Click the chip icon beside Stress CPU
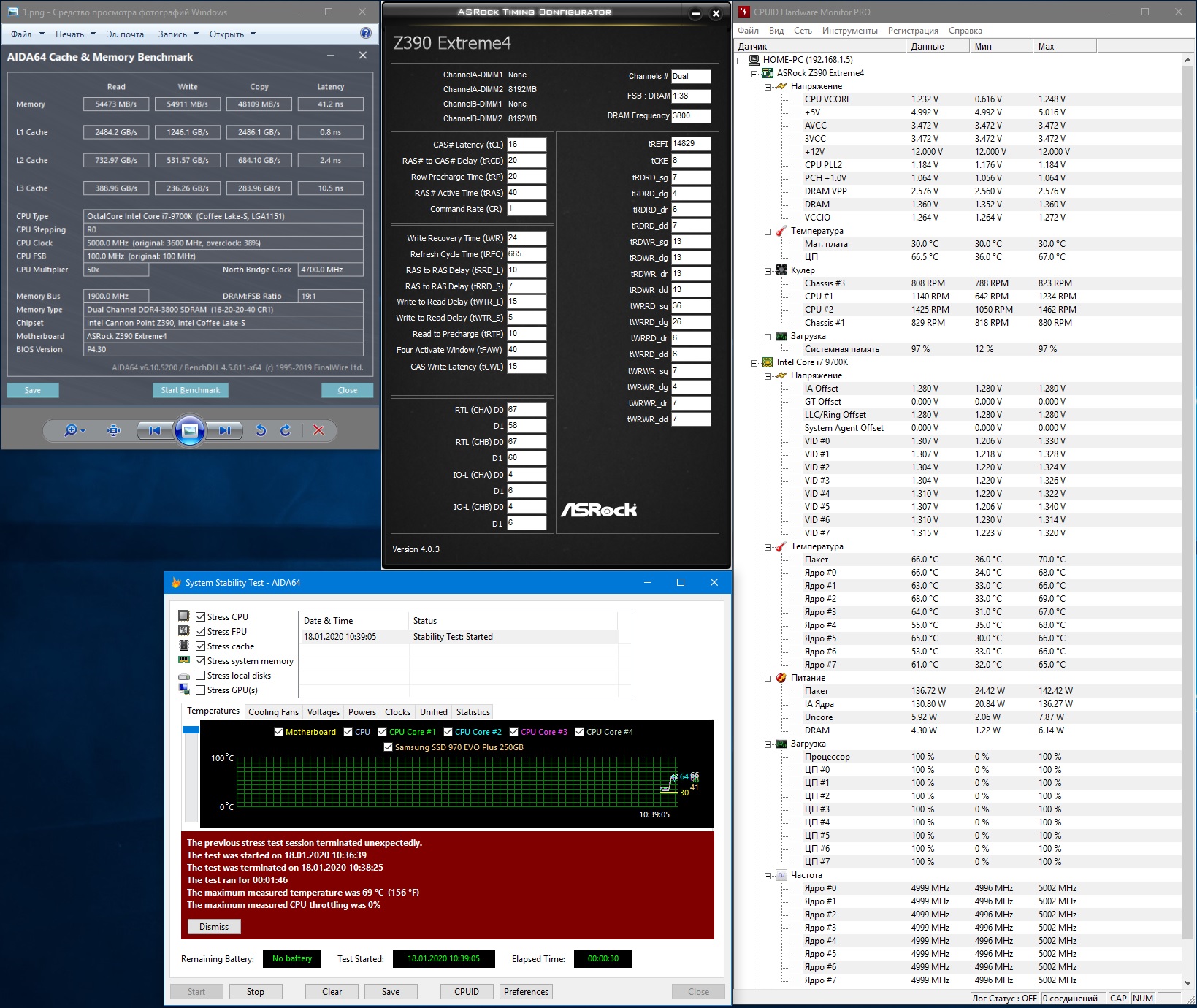The height and width of the screenshot is (1008, 1197). [184, 616]
